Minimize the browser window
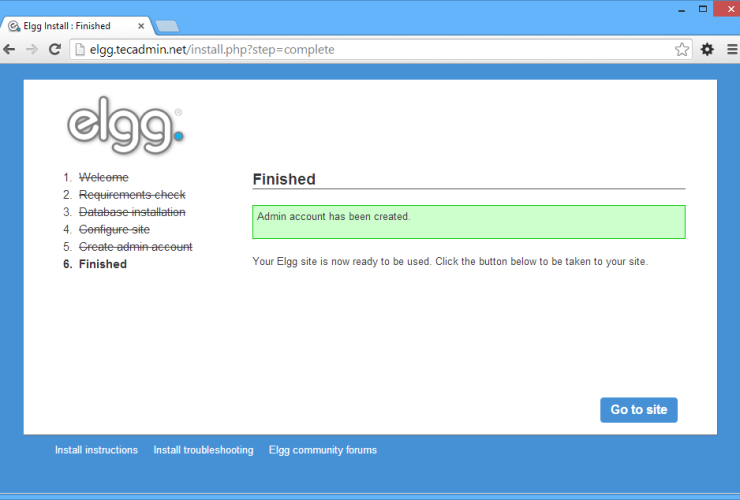The height and width of the screenshot is (500, 740). [x=667, y=8]
